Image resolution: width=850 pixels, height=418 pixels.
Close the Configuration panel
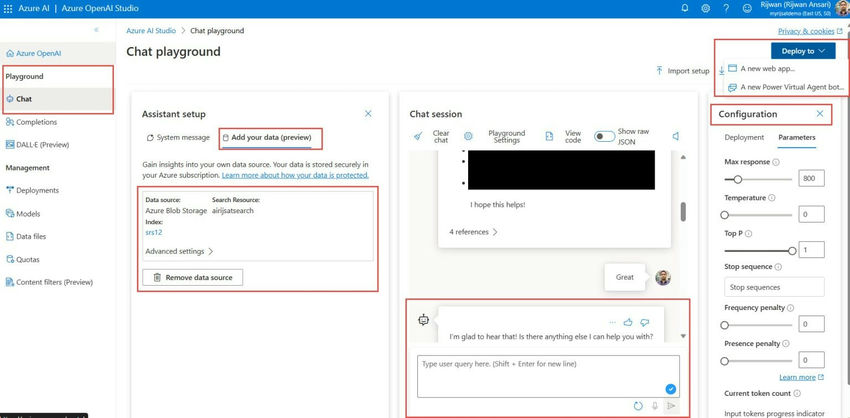point(820,113)
